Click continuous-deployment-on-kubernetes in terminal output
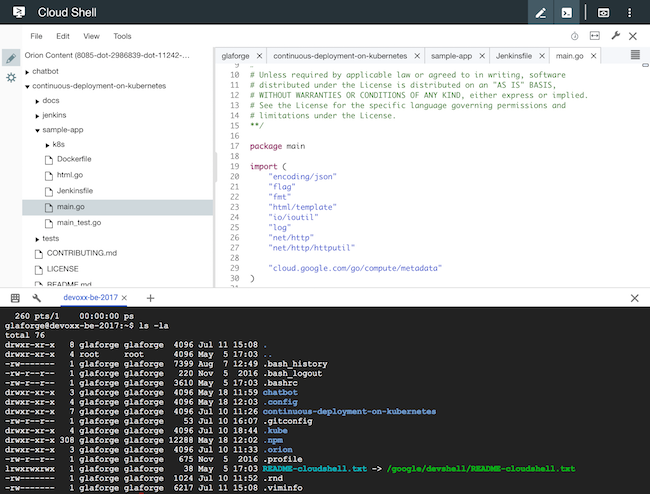Viewport: 650px width, 494px height. coord(349,412)
